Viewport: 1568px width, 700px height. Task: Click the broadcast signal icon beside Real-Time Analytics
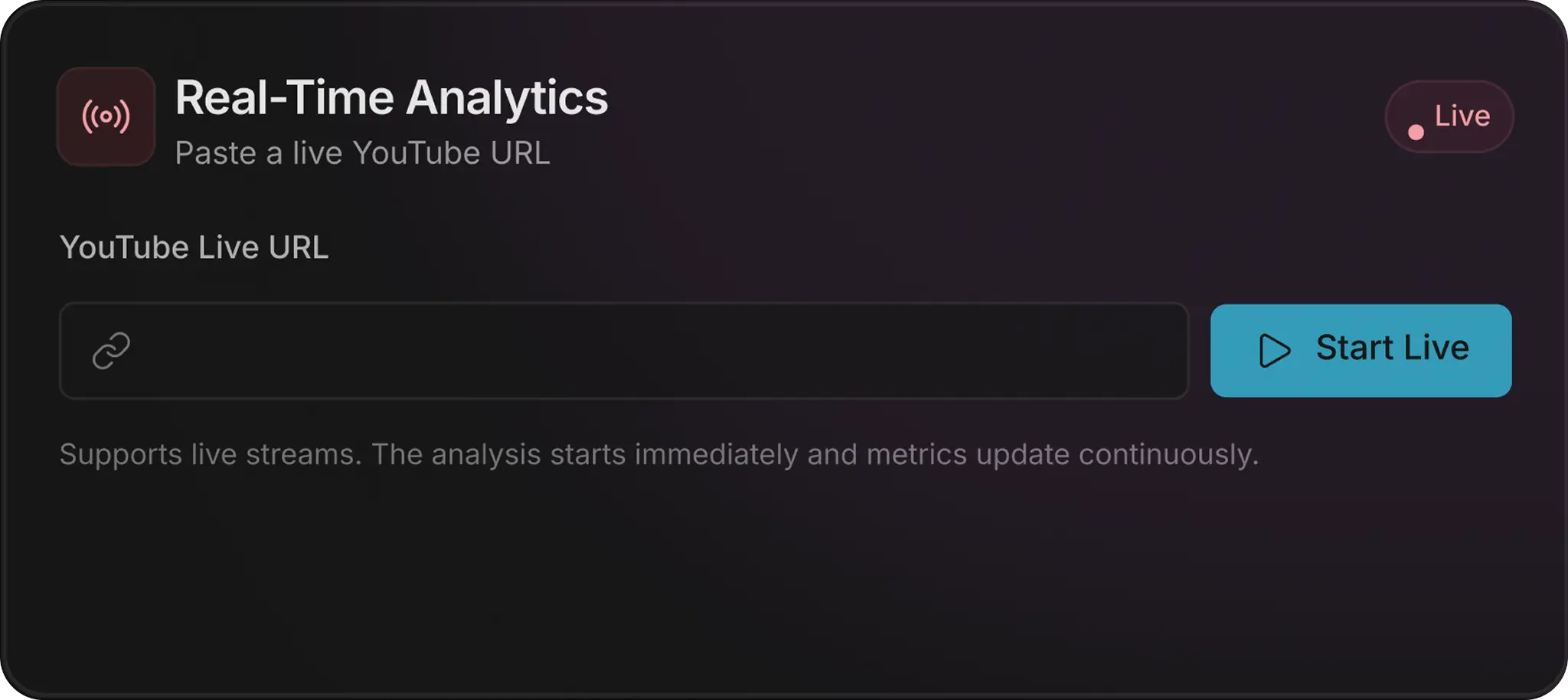106,116
